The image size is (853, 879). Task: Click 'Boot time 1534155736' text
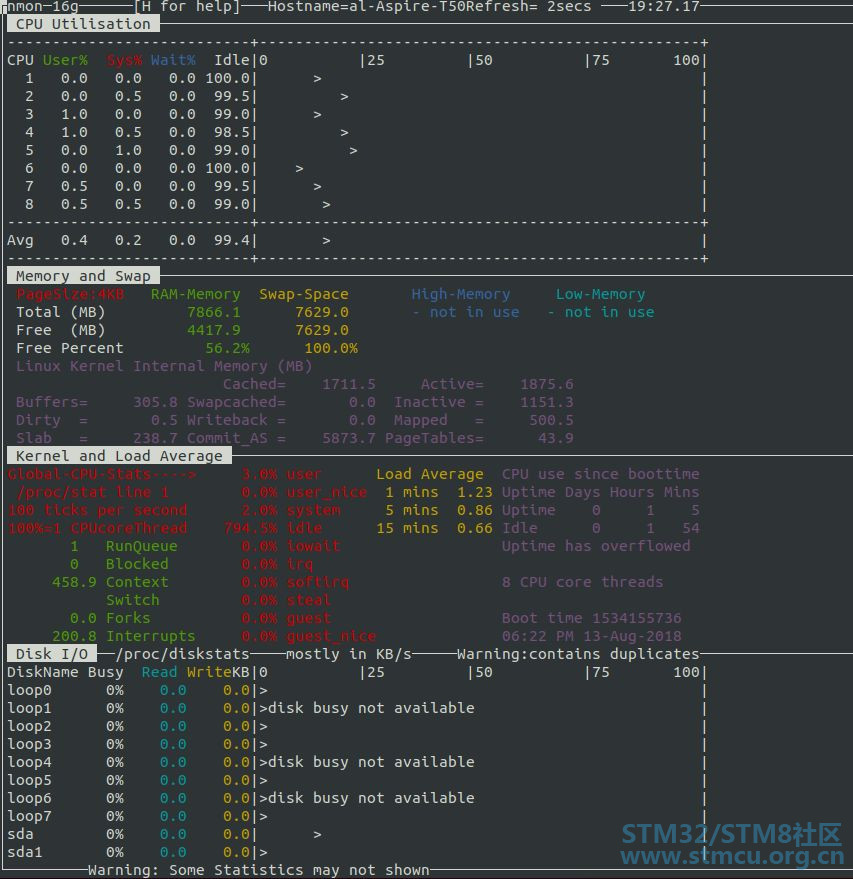(x=591, y=618)
